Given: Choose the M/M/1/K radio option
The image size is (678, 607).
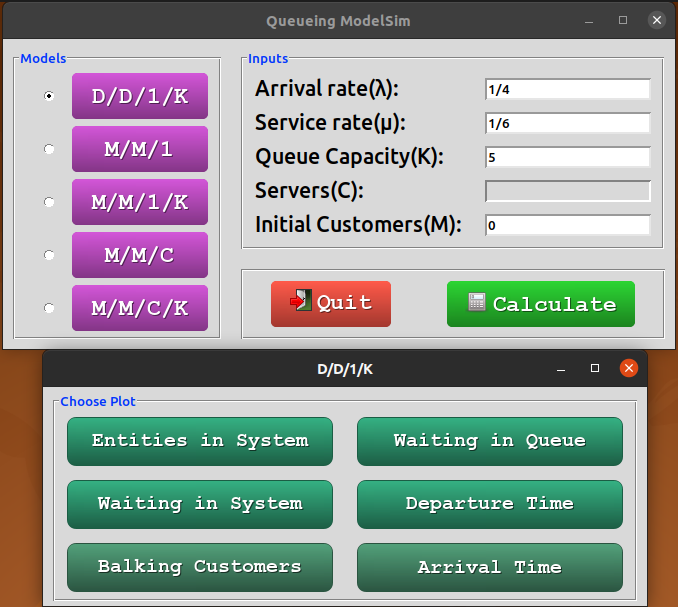Looking at the screenshot, I should 50,202.
